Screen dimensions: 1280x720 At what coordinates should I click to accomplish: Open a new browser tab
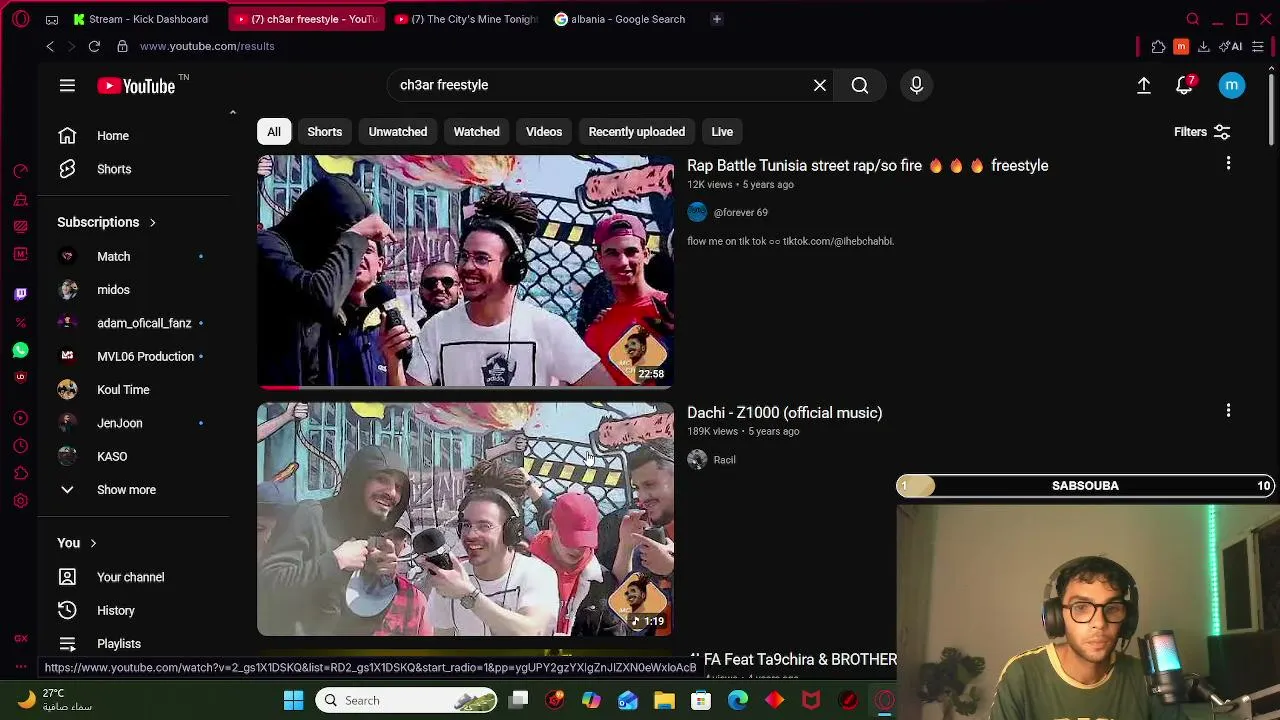point(717,19)
